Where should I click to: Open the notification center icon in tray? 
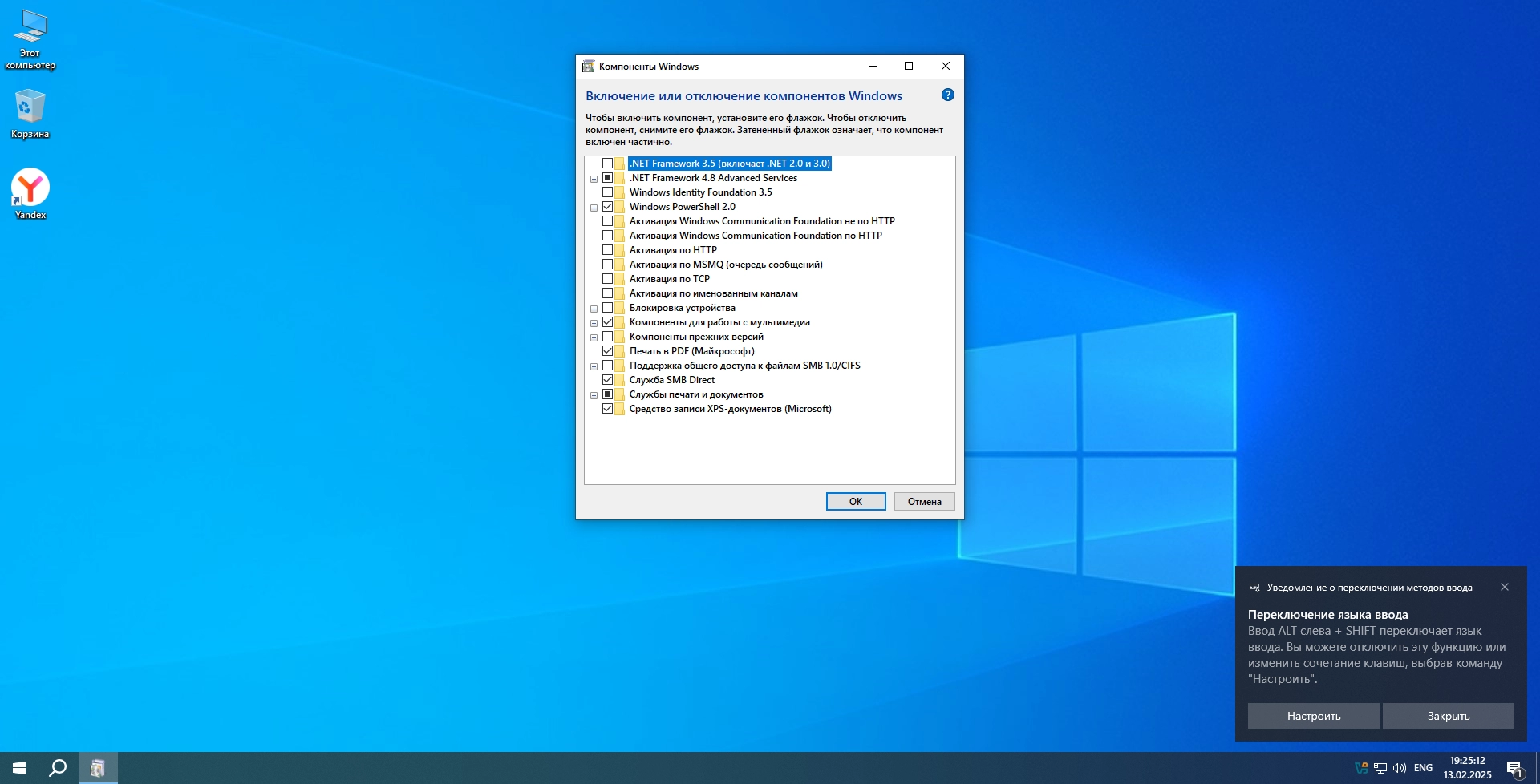[x=1514, y=768]
